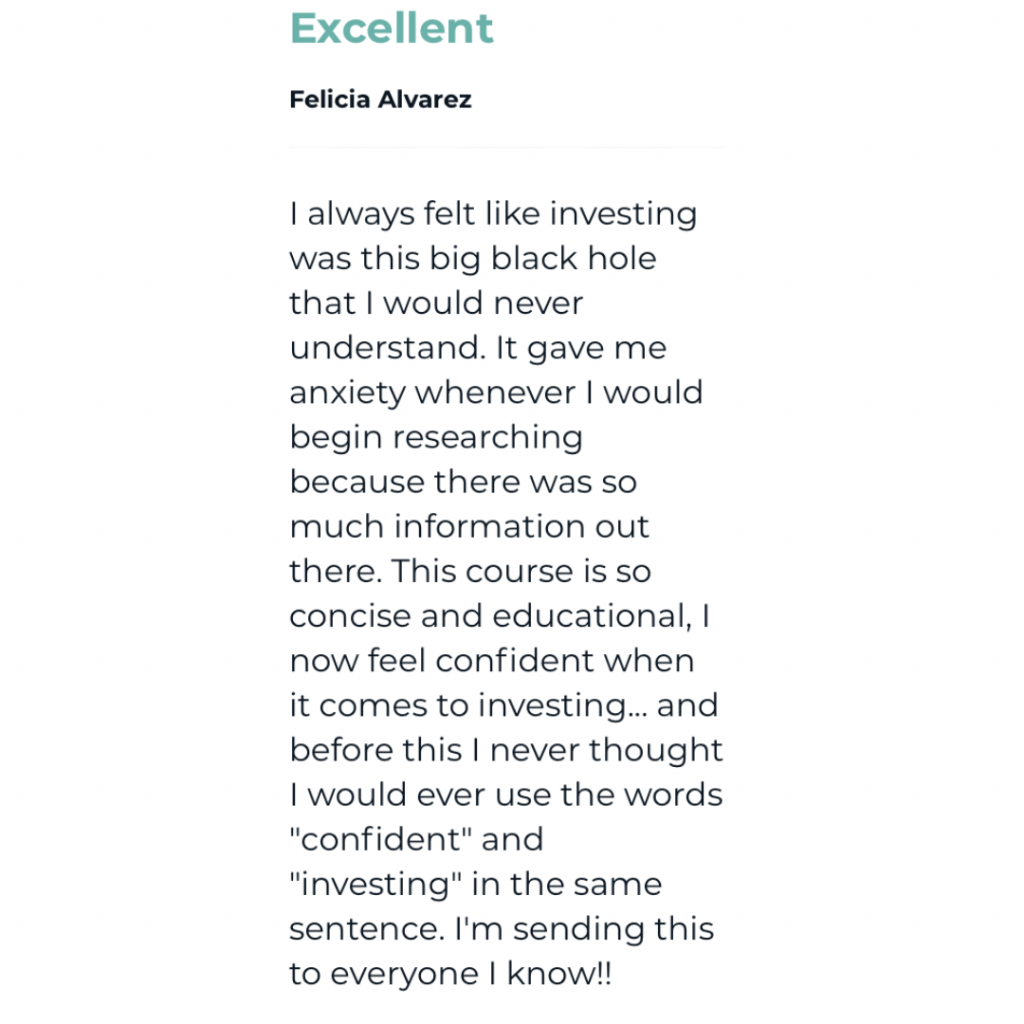The image size is (1024, 1024).
Task: Click the quoted word "confident"
Action: (380, 839)
